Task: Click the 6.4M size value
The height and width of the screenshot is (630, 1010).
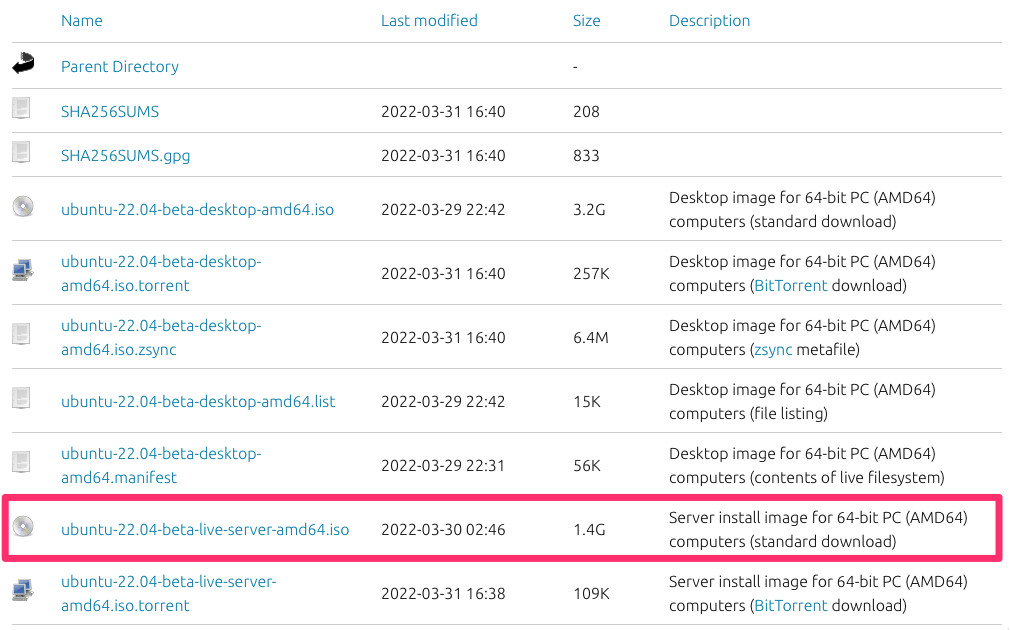Action: click(591, 338)
